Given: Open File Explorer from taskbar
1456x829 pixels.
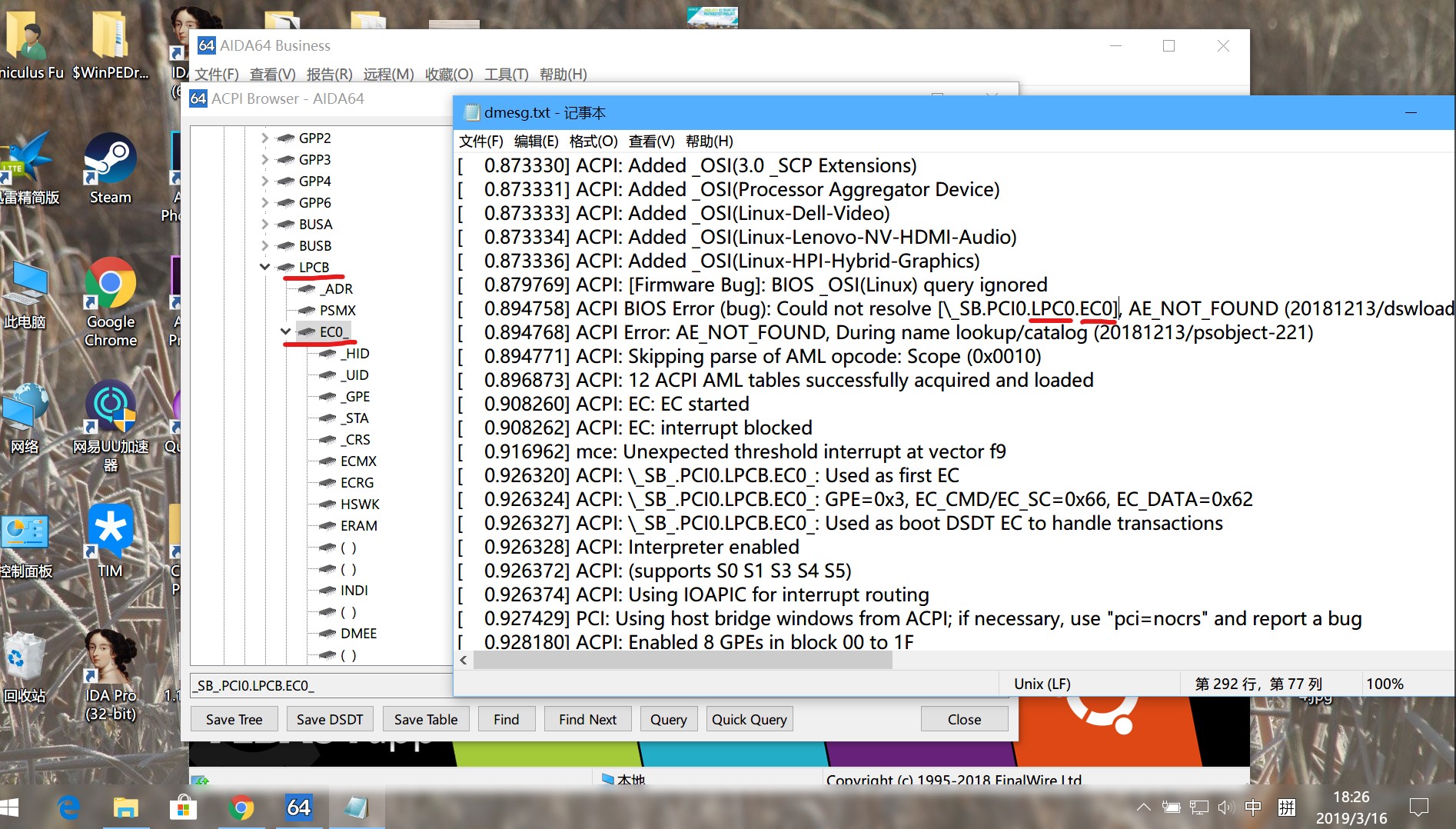Looking at the screenshot, I should pyautogui.click(x=125, y=807).
